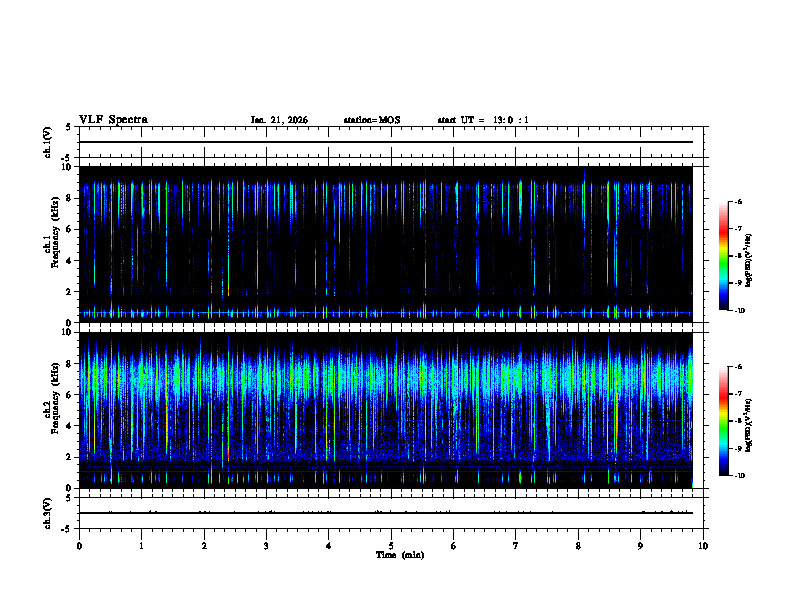Viewport: 792px width, 612px height.
Task: Click the "2" tick on the time axis
Action: [204, 546]
